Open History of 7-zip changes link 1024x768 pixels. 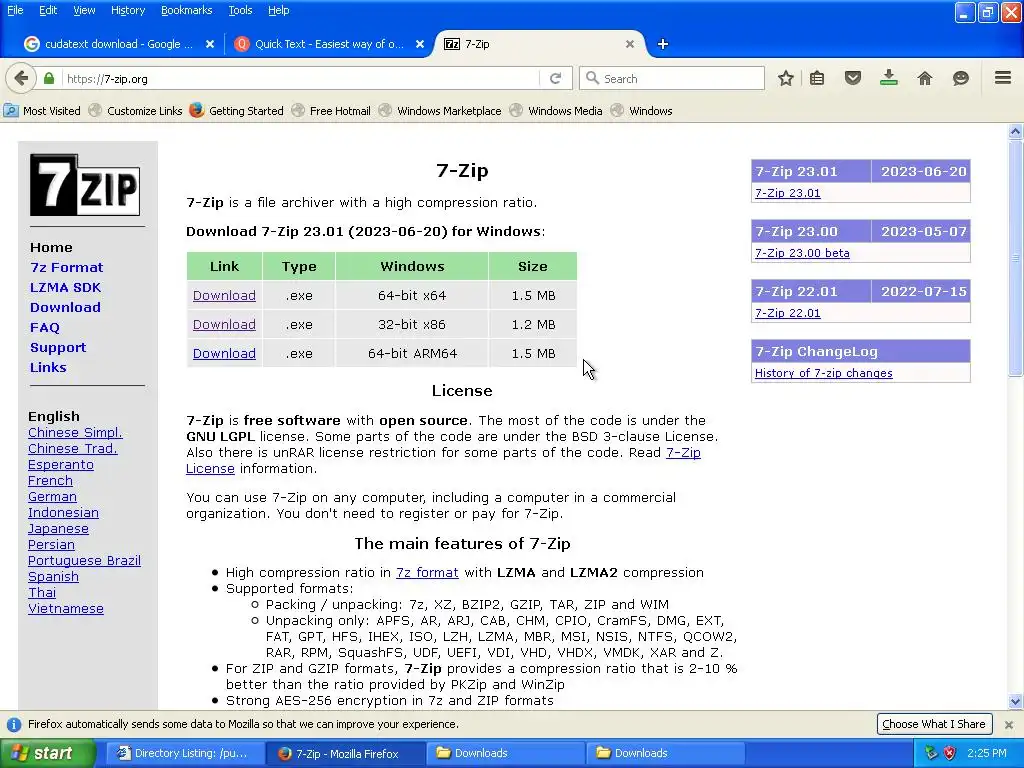[824, 374]
